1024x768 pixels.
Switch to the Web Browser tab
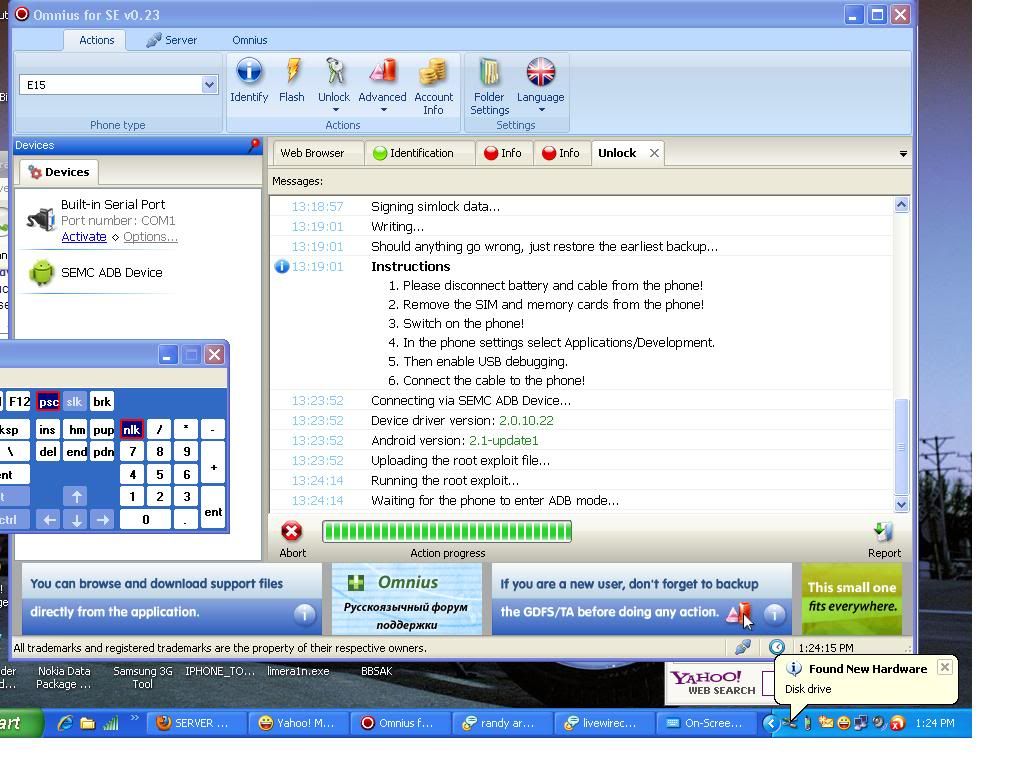tap(311, 153)
